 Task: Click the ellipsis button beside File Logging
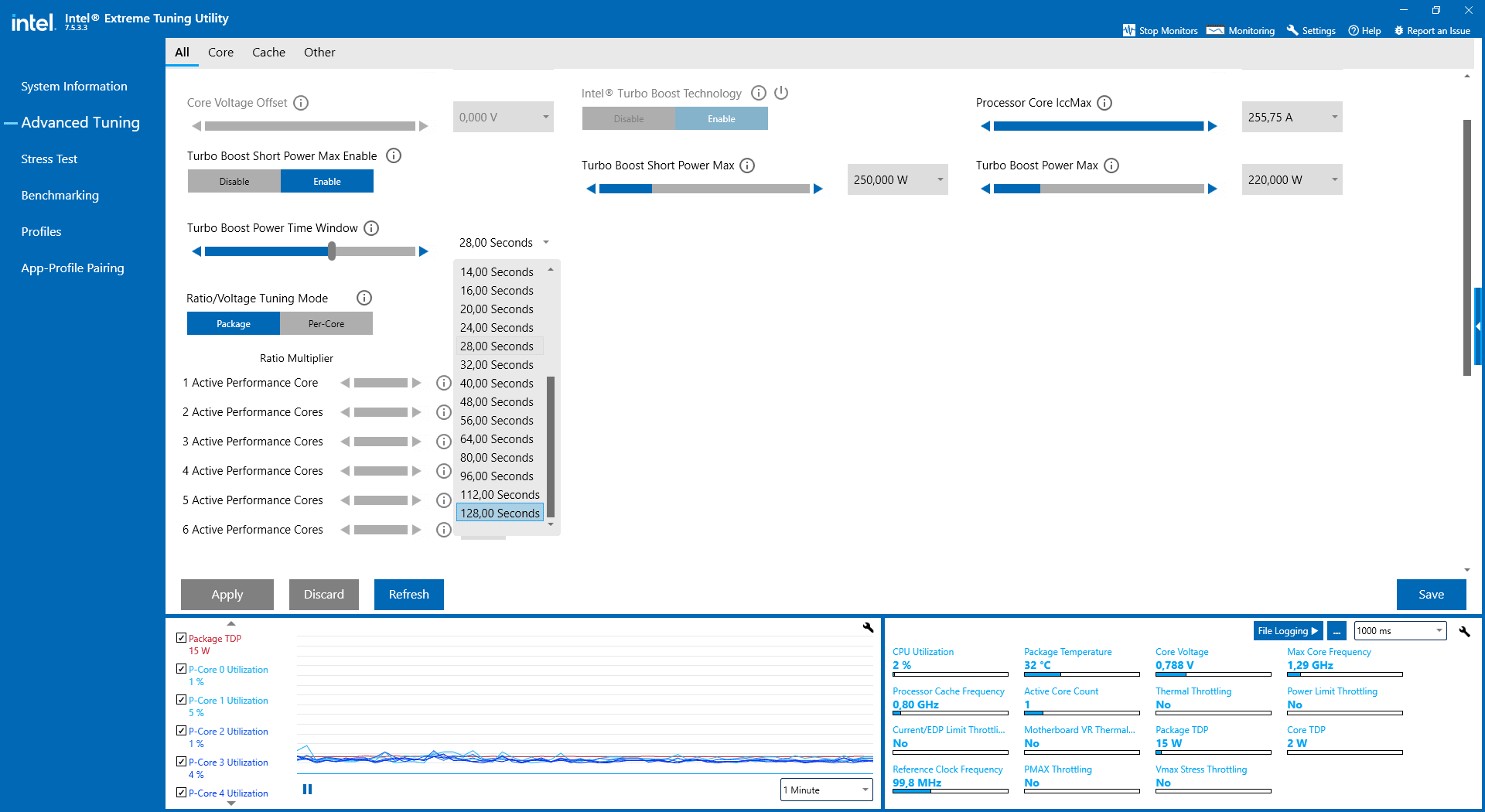coord(1336,631)
